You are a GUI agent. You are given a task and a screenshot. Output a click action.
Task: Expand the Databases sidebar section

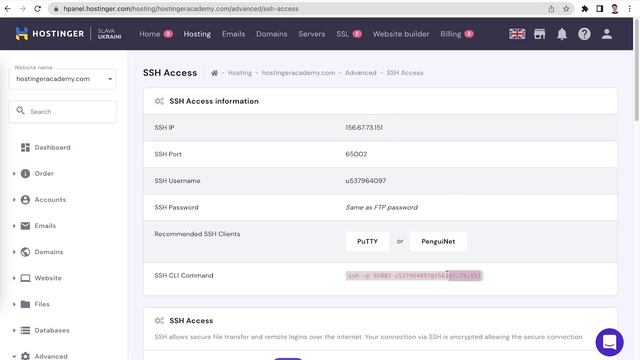click(x=14, y=330)
